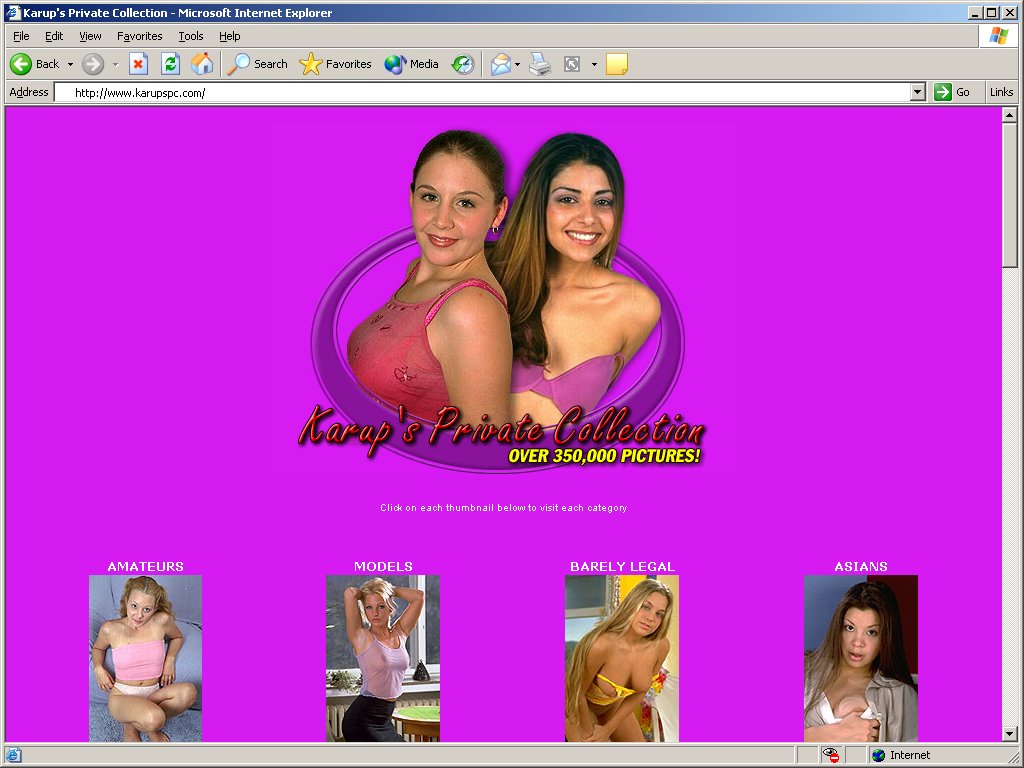Screen dimensions: 1024x768
Task: Open the Tools menu
Action: [x=191, y=36]
